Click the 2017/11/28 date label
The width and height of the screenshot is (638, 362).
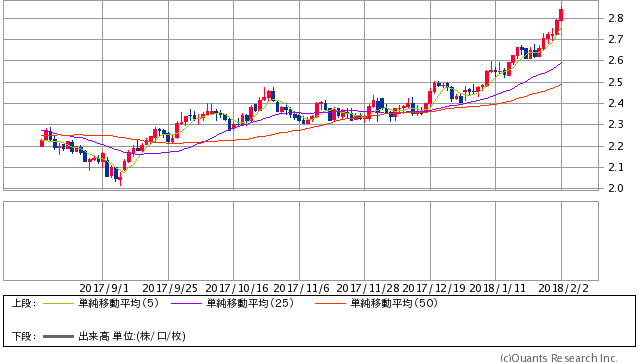pyautogui.click(x=368, y=288)
